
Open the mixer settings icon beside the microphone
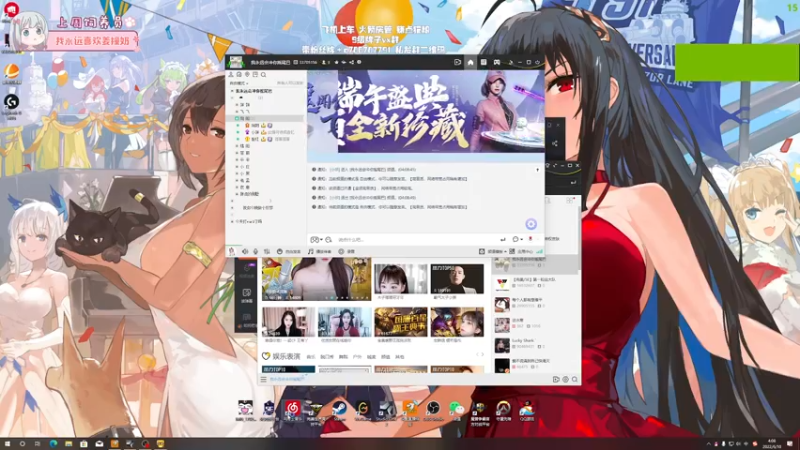[x=266, y=252]
